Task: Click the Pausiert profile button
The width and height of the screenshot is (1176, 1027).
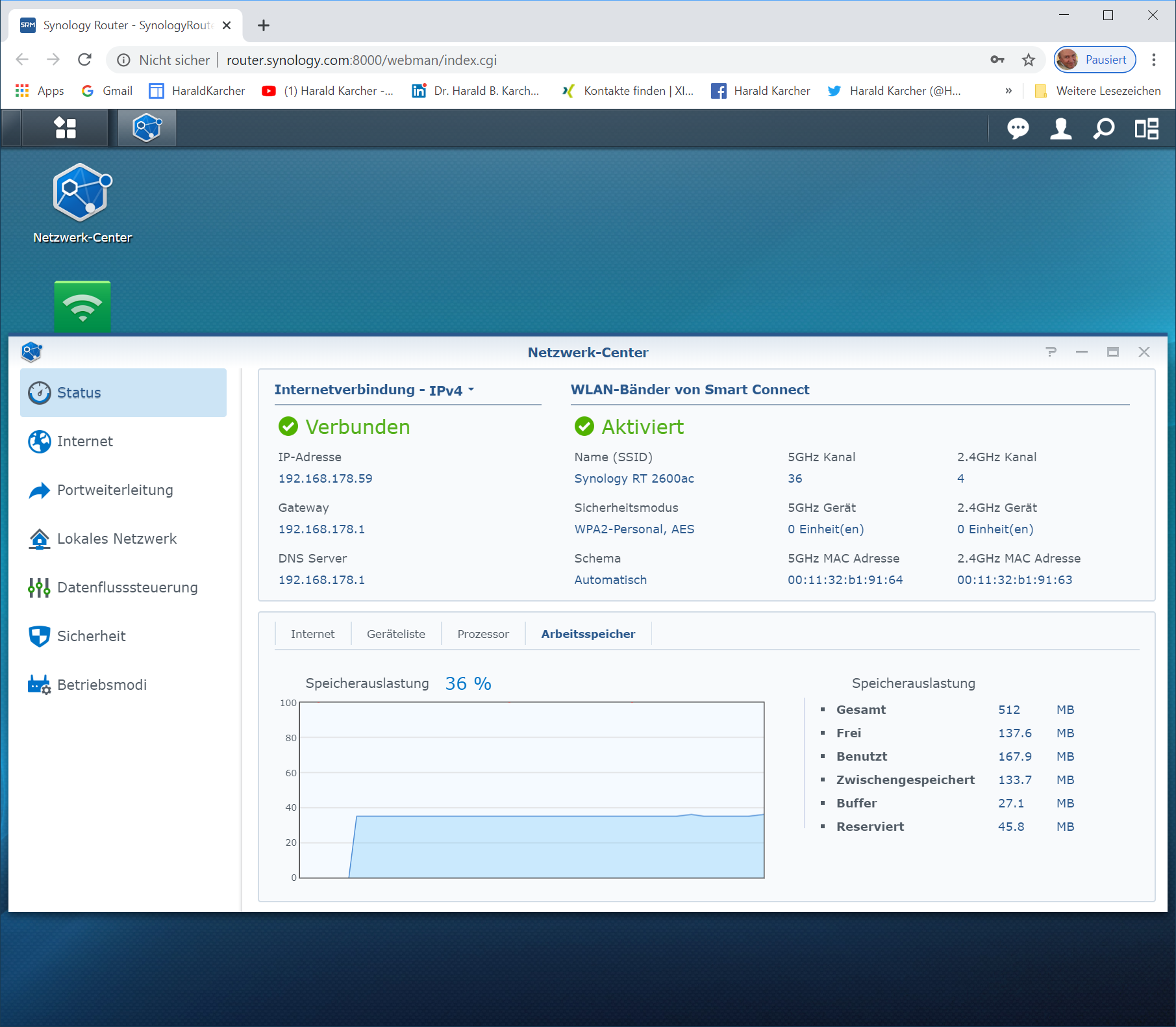Action: (1095, 60)
